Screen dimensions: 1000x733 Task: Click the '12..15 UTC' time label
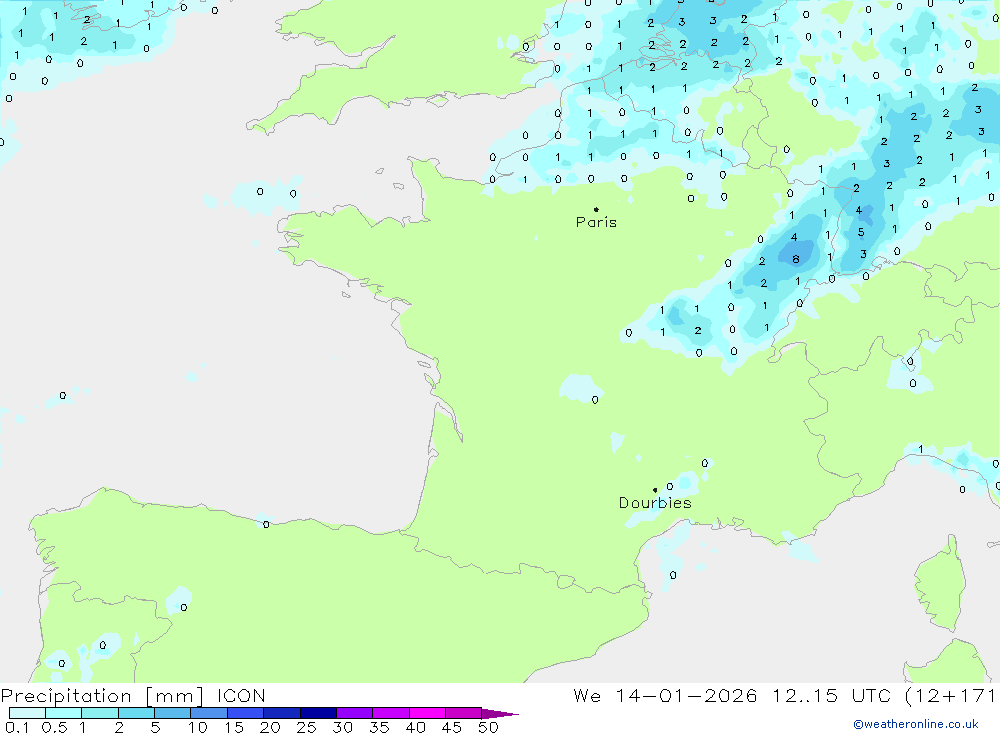click(x=831, y=696)
